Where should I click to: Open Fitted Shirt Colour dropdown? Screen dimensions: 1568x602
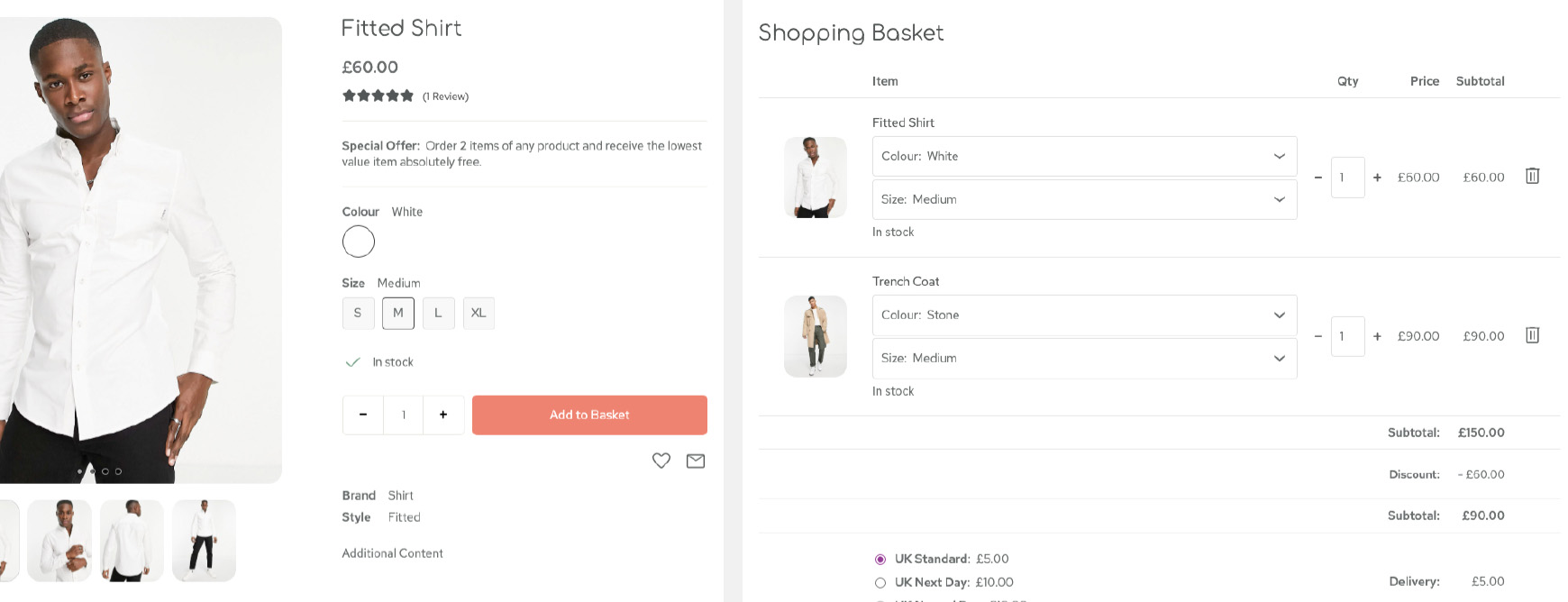coord(1084,156)
